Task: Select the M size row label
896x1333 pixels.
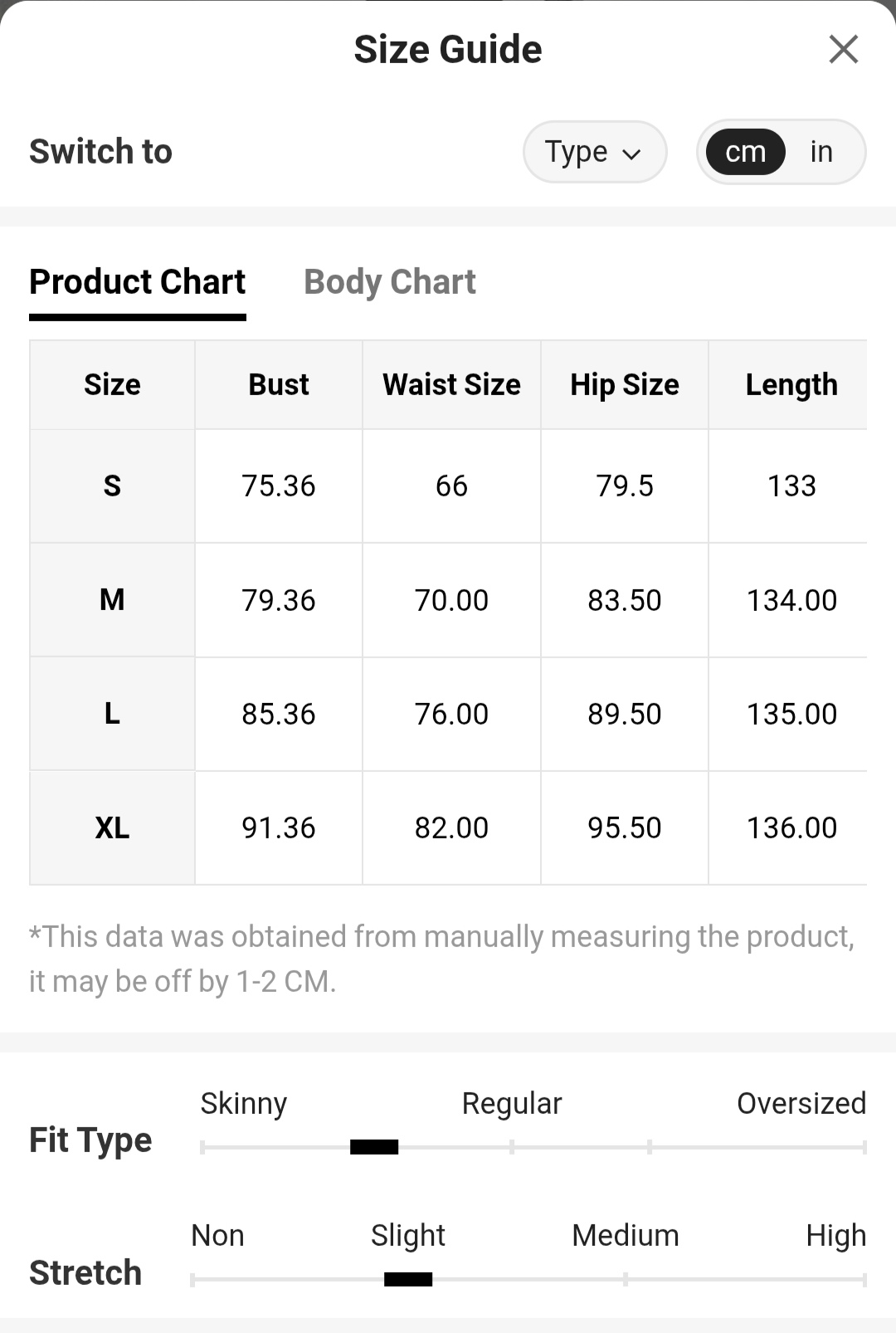Action: [112, 600]
